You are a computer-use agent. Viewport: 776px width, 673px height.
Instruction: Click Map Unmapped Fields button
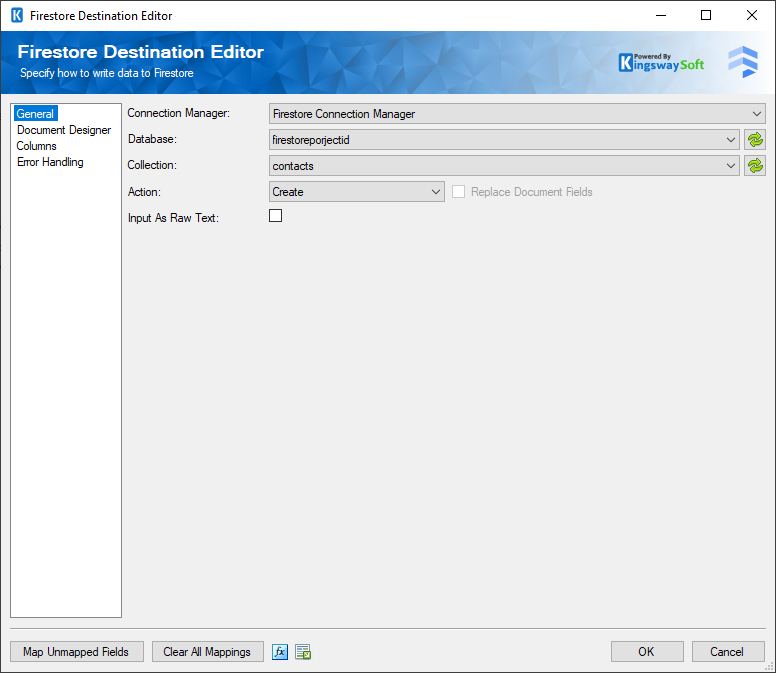pos(77,652)
